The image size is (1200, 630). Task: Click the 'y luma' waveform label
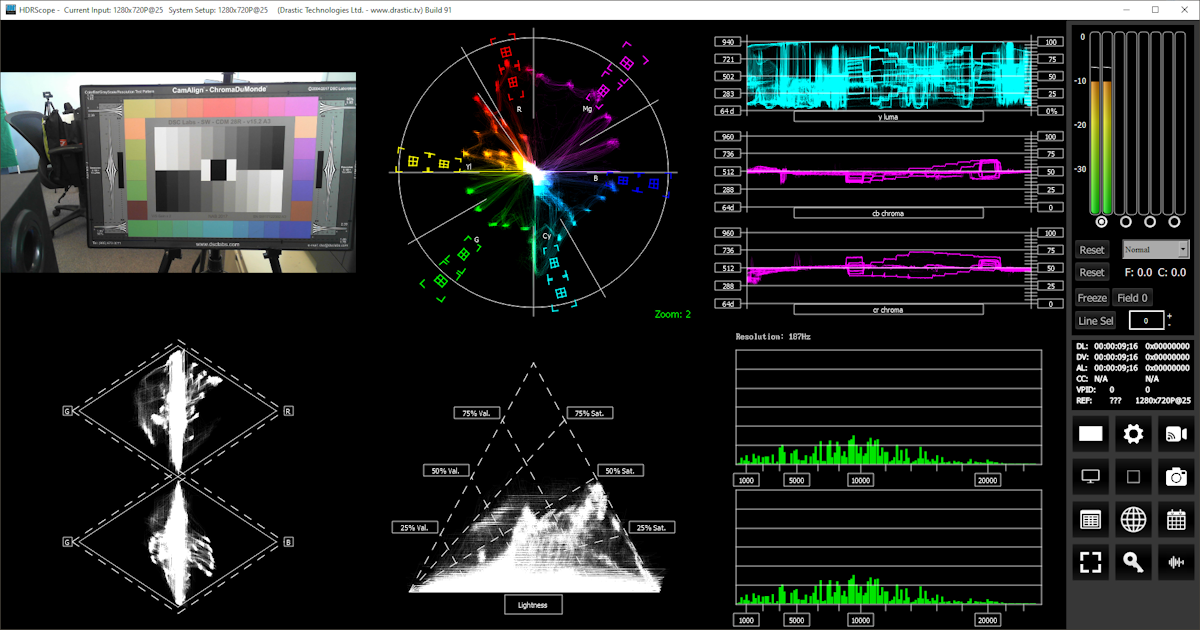tap(888, 116)
